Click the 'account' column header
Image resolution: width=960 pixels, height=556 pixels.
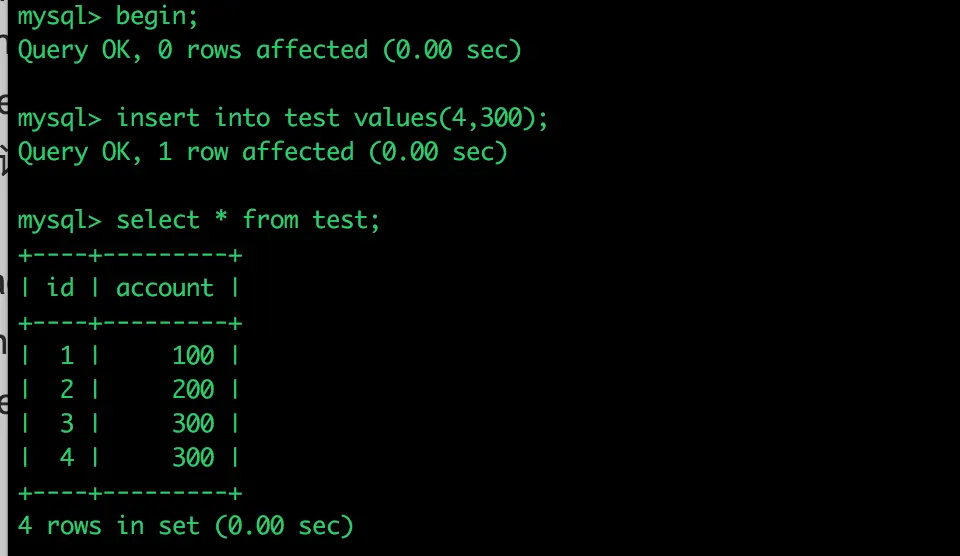click(x=165, y=288)
